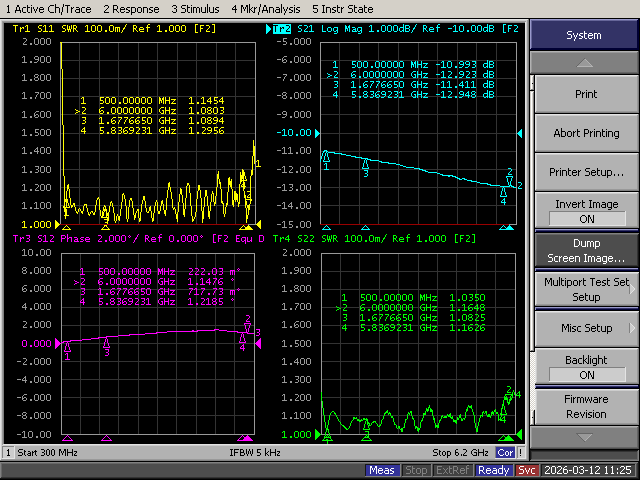Click the Cor correction status indicator
The height and width of the screenshot is (480, 640).
click(507, 453)
